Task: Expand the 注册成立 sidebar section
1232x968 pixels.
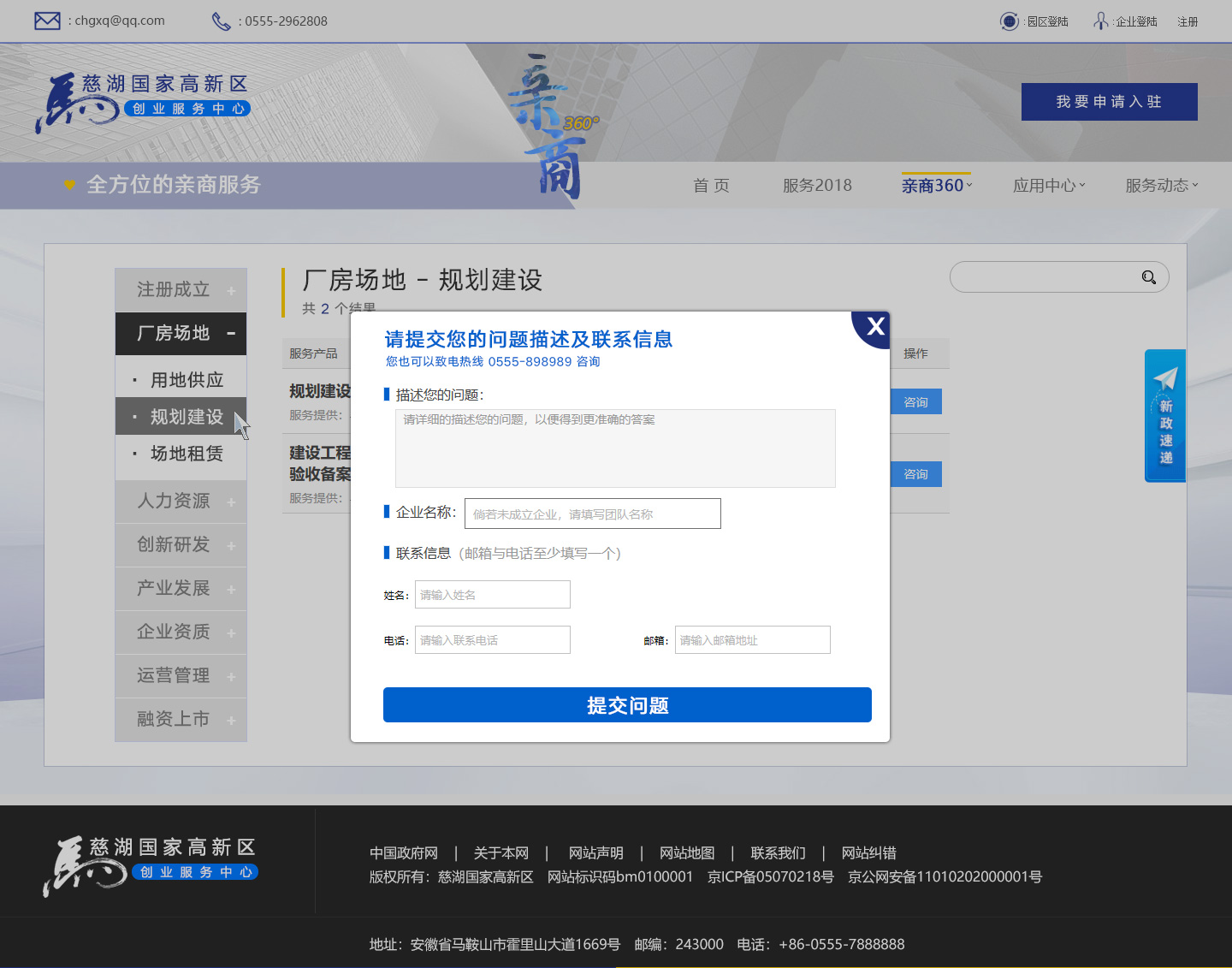Action: (181, 290)
